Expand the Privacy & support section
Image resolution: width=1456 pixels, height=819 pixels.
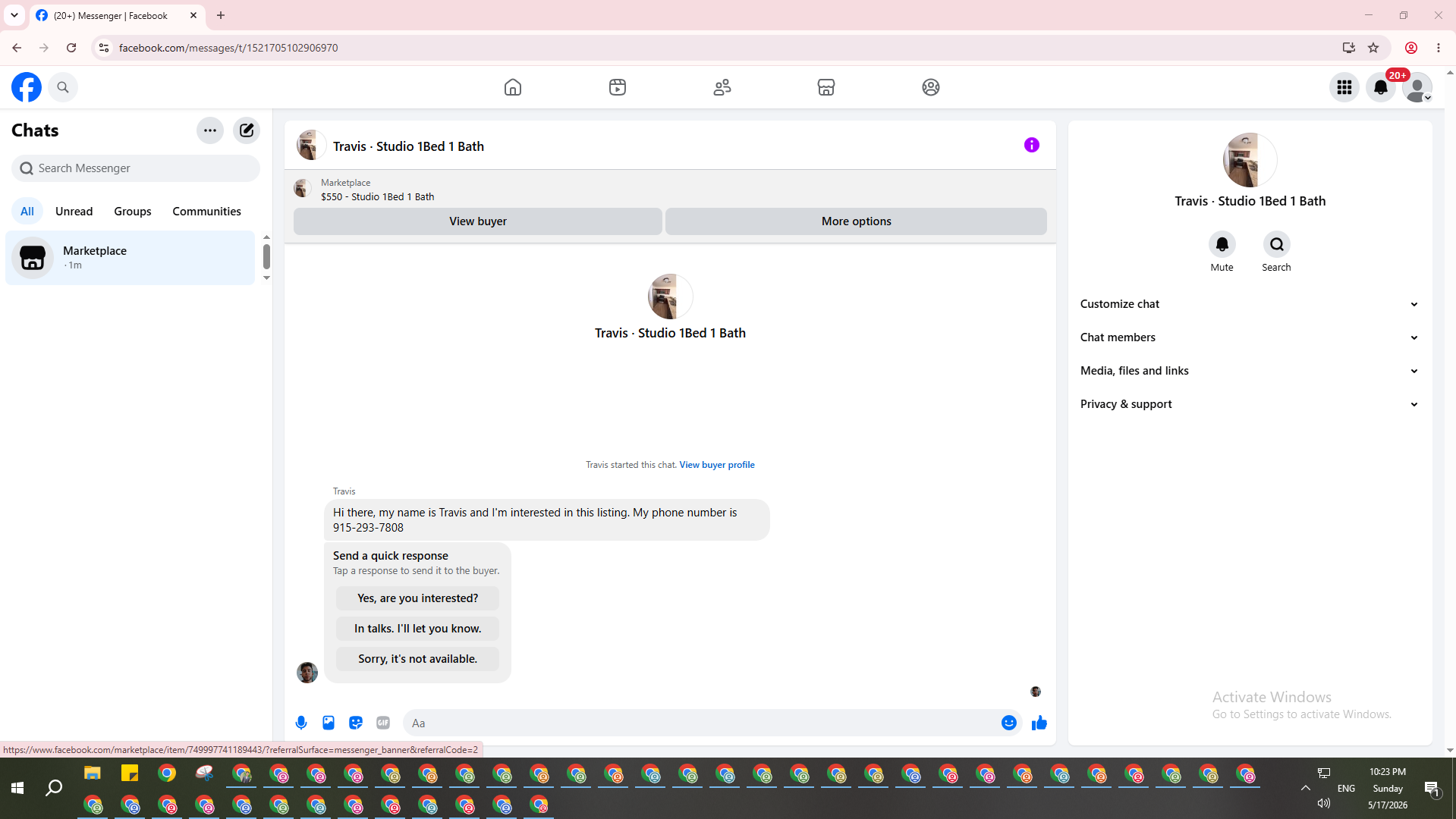pos(1250,404)
